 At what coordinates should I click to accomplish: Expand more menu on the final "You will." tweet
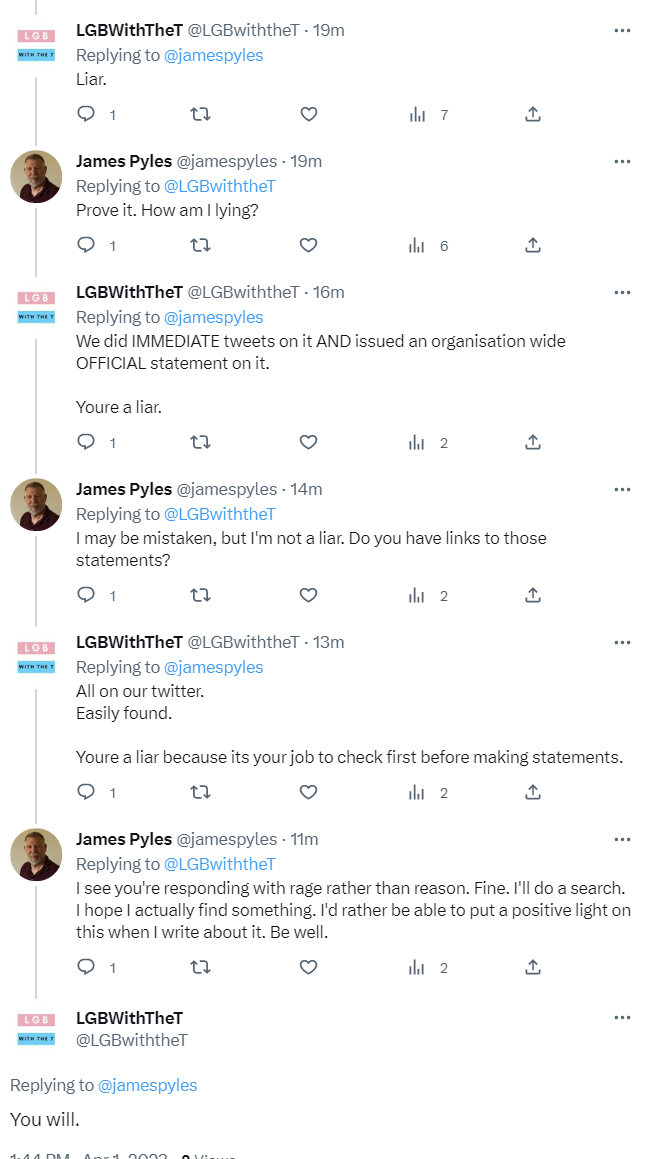pos(622,1017)
